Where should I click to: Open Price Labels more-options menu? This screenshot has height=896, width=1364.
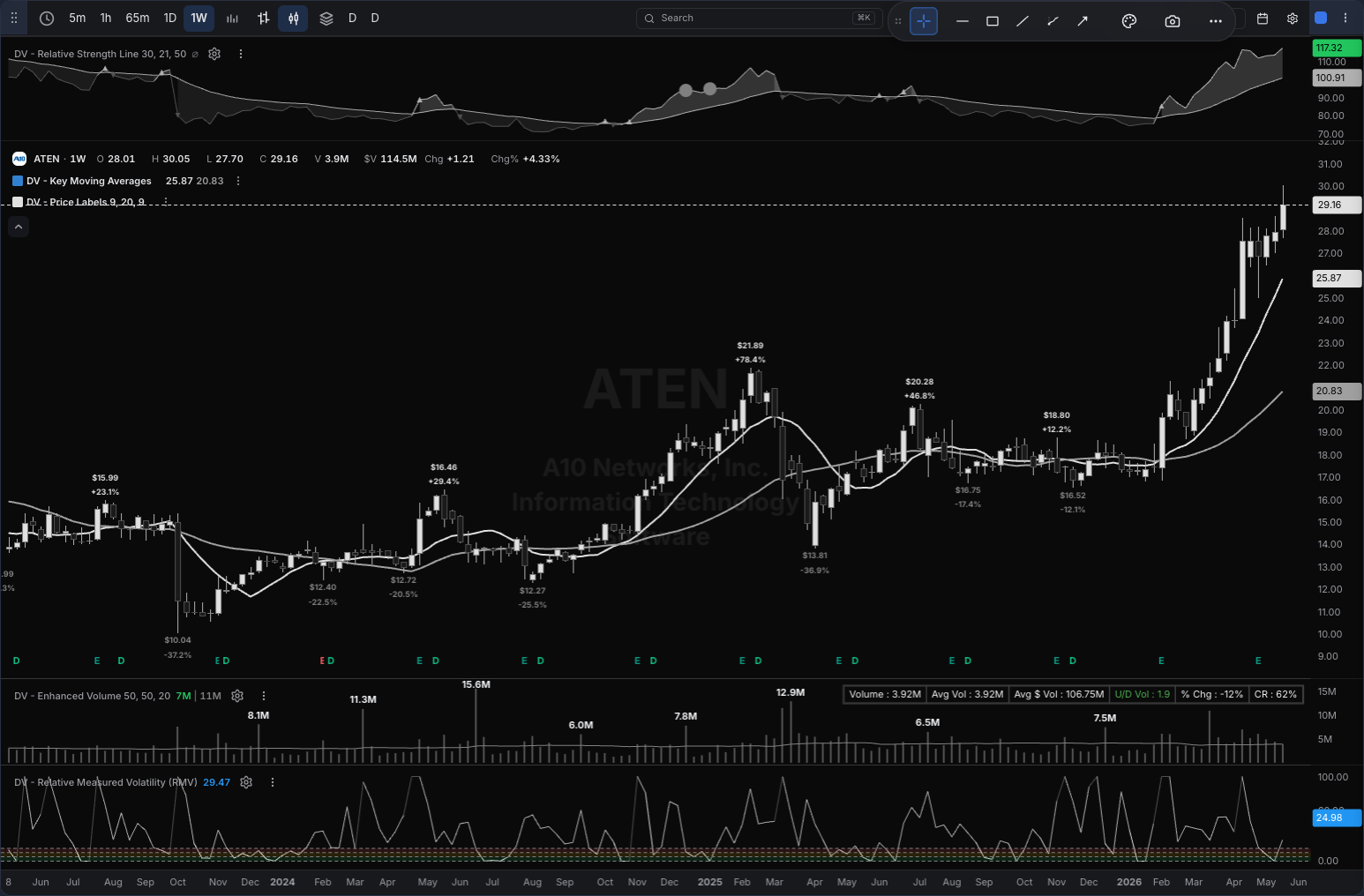pyautogui.click(x=165, y=202)
